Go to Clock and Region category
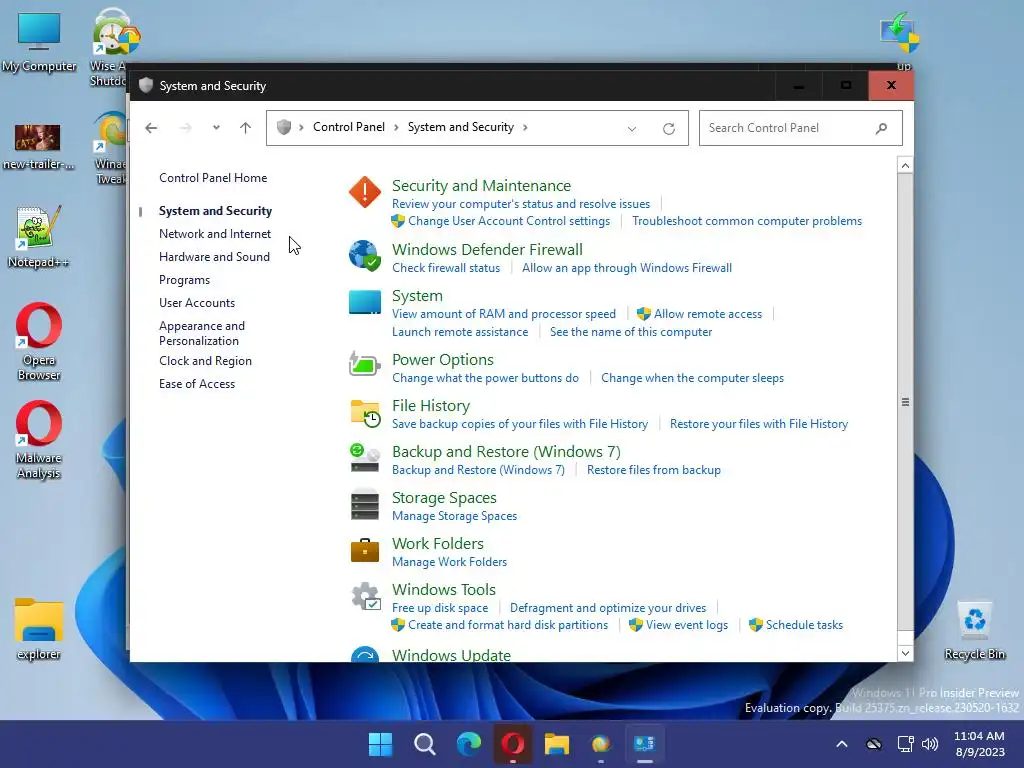 (x=205, y=361)
